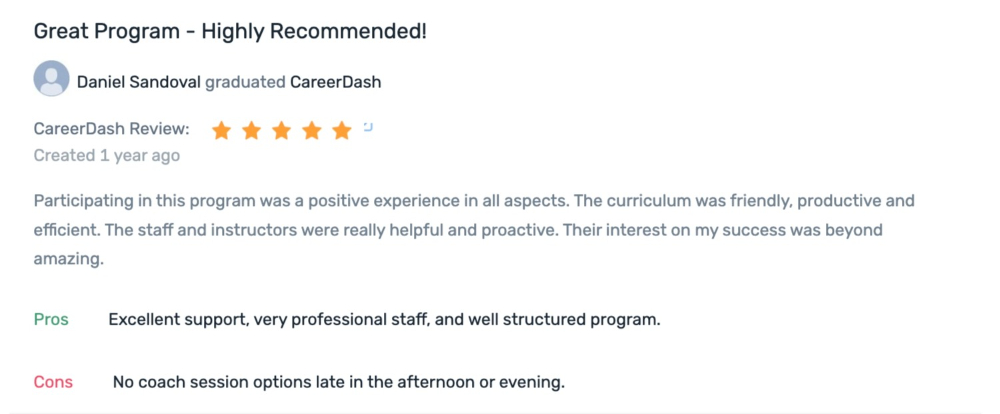Click the small blue icon beside the stars
The image size is (1000, 414).
pyautogui.click(x=368, y=127)
